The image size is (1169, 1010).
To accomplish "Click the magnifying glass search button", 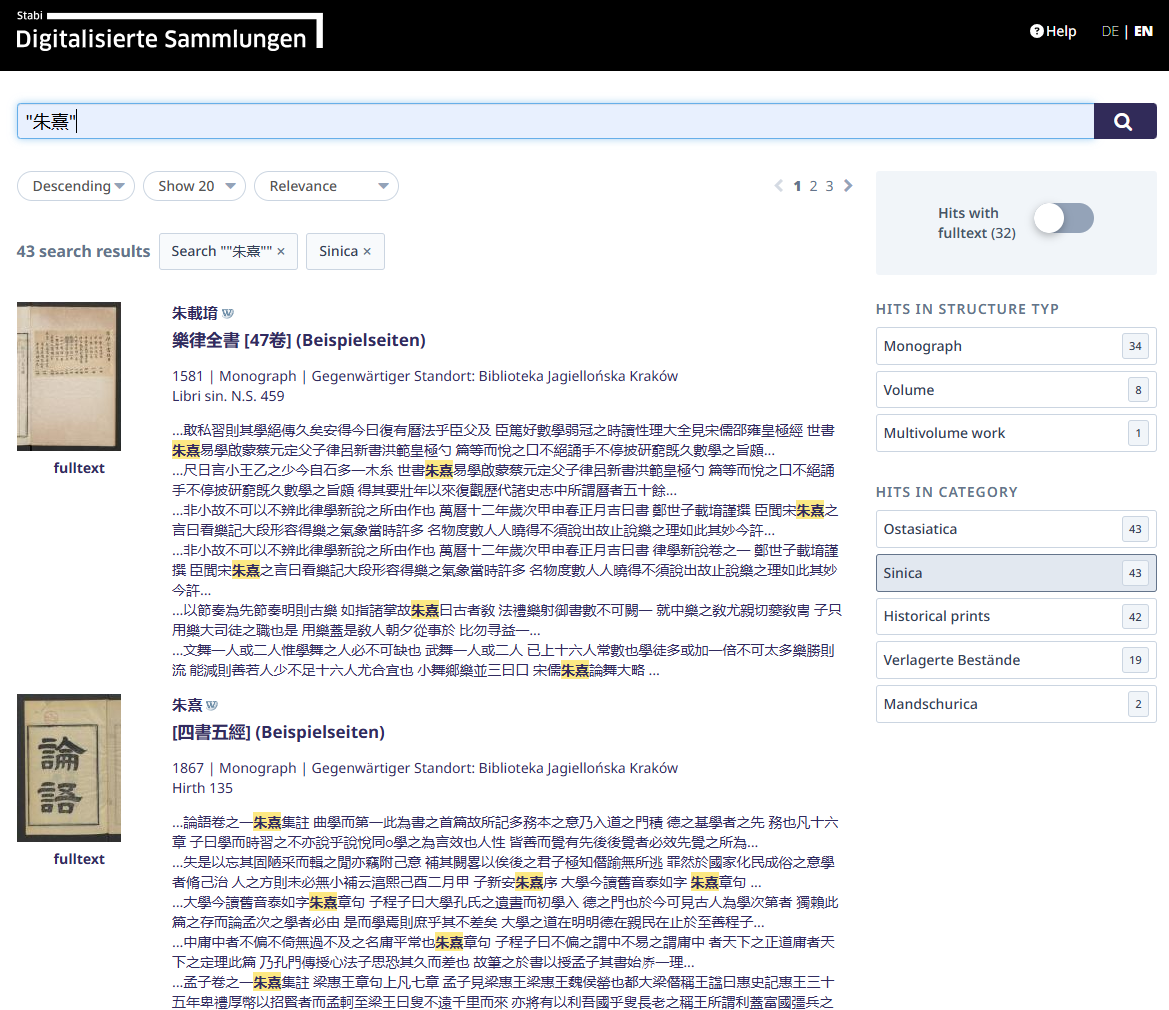I will click(x=1124, y=121).
